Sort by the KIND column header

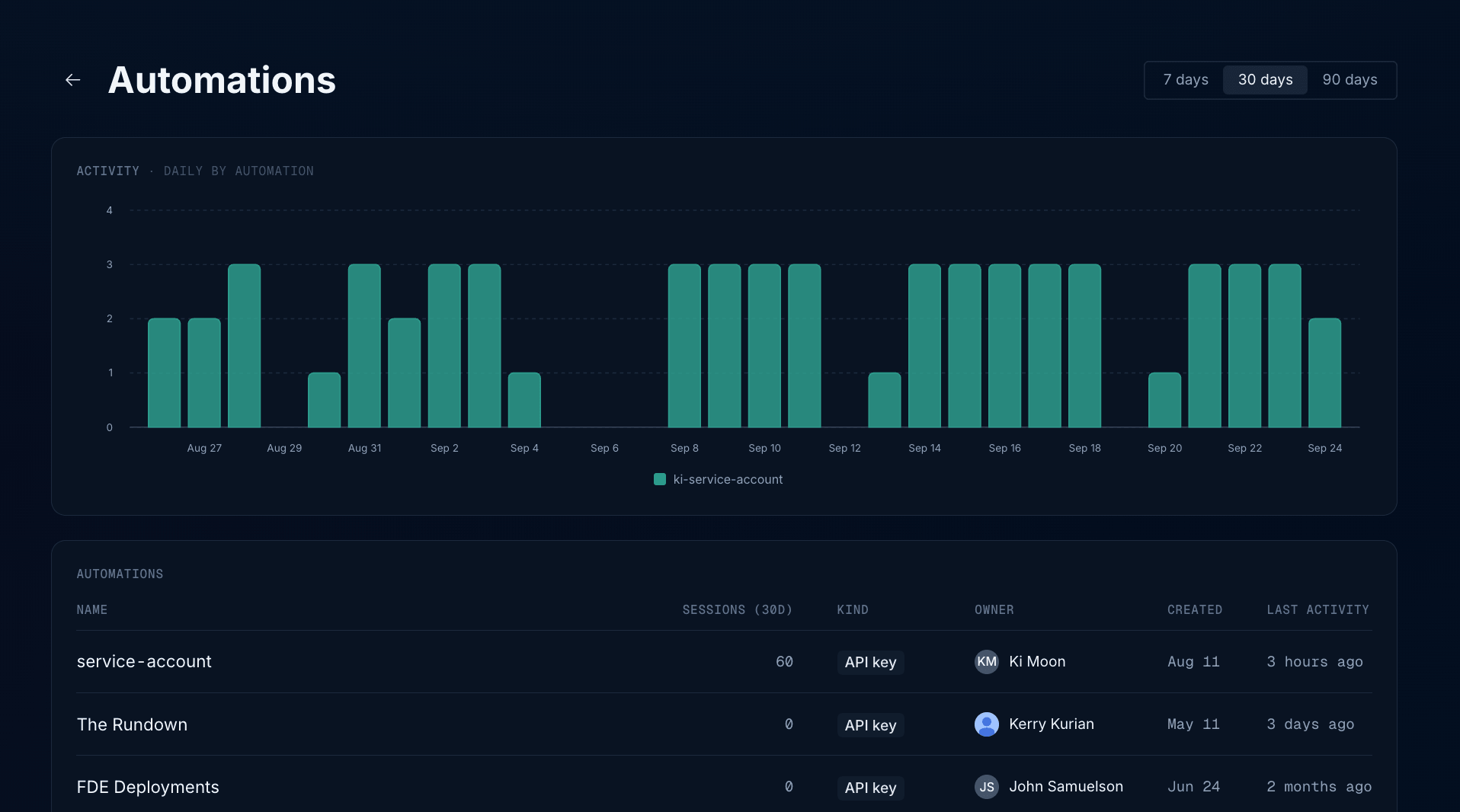[x=853, y=610]
